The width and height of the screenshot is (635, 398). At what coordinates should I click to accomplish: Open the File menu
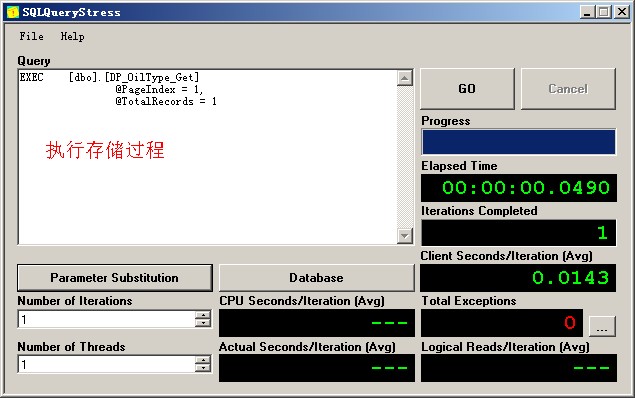(x=31, y=36)
